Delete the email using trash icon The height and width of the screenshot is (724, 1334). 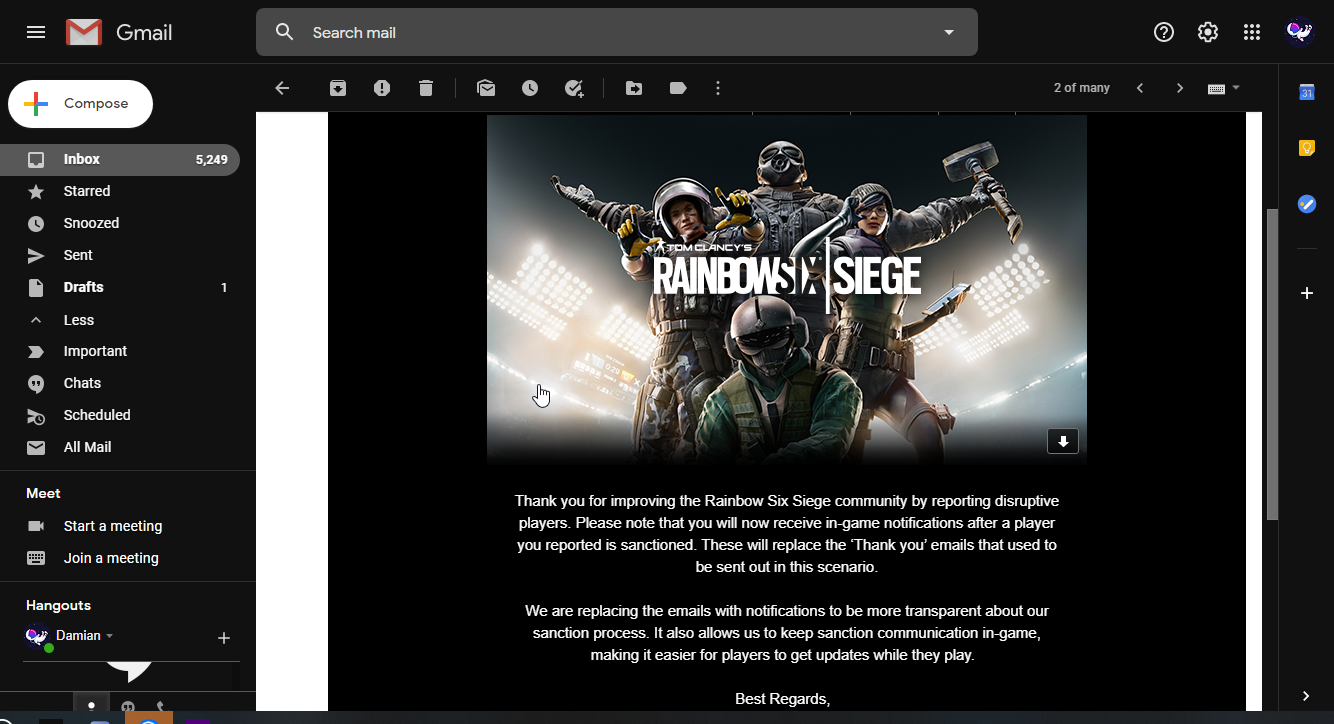[x=426, y=88]
